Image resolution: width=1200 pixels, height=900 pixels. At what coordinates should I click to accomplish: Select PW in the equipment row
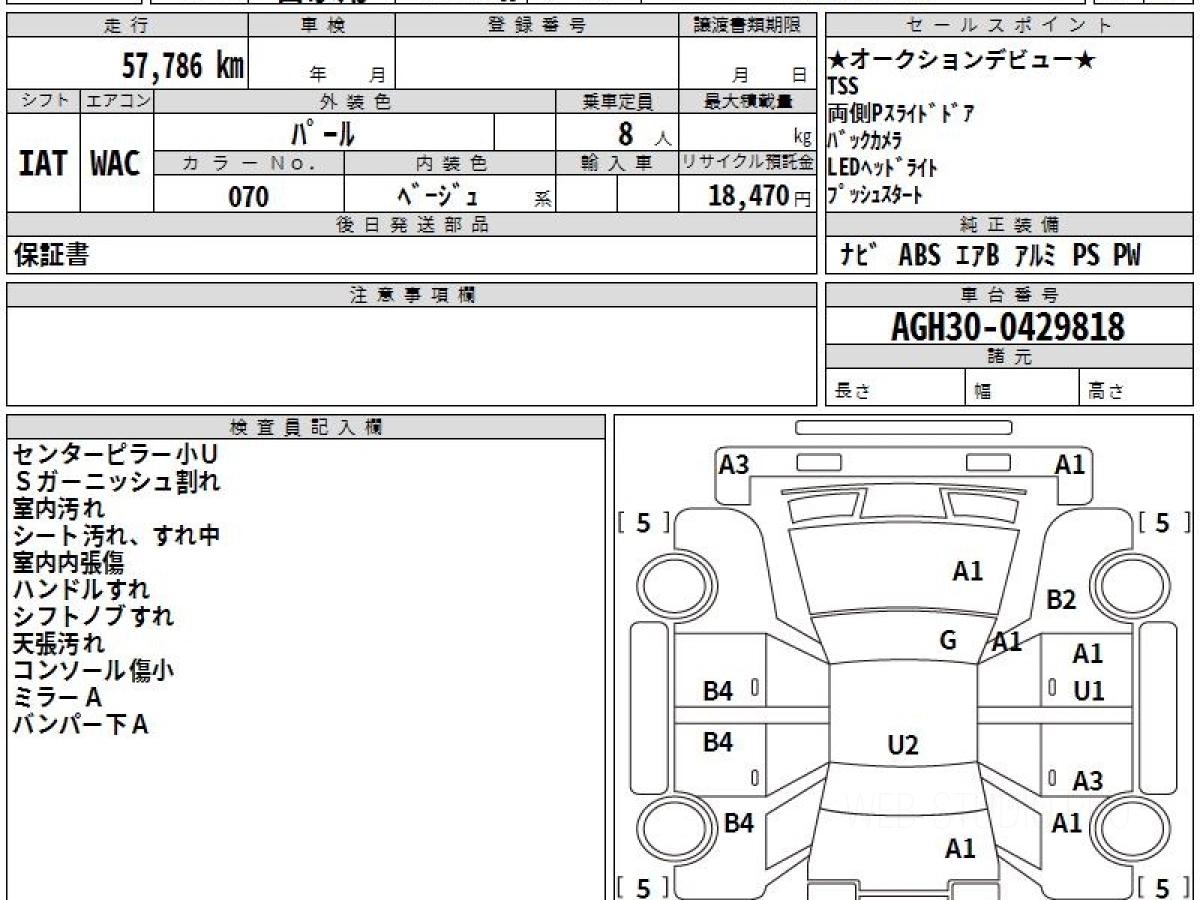1127,255
